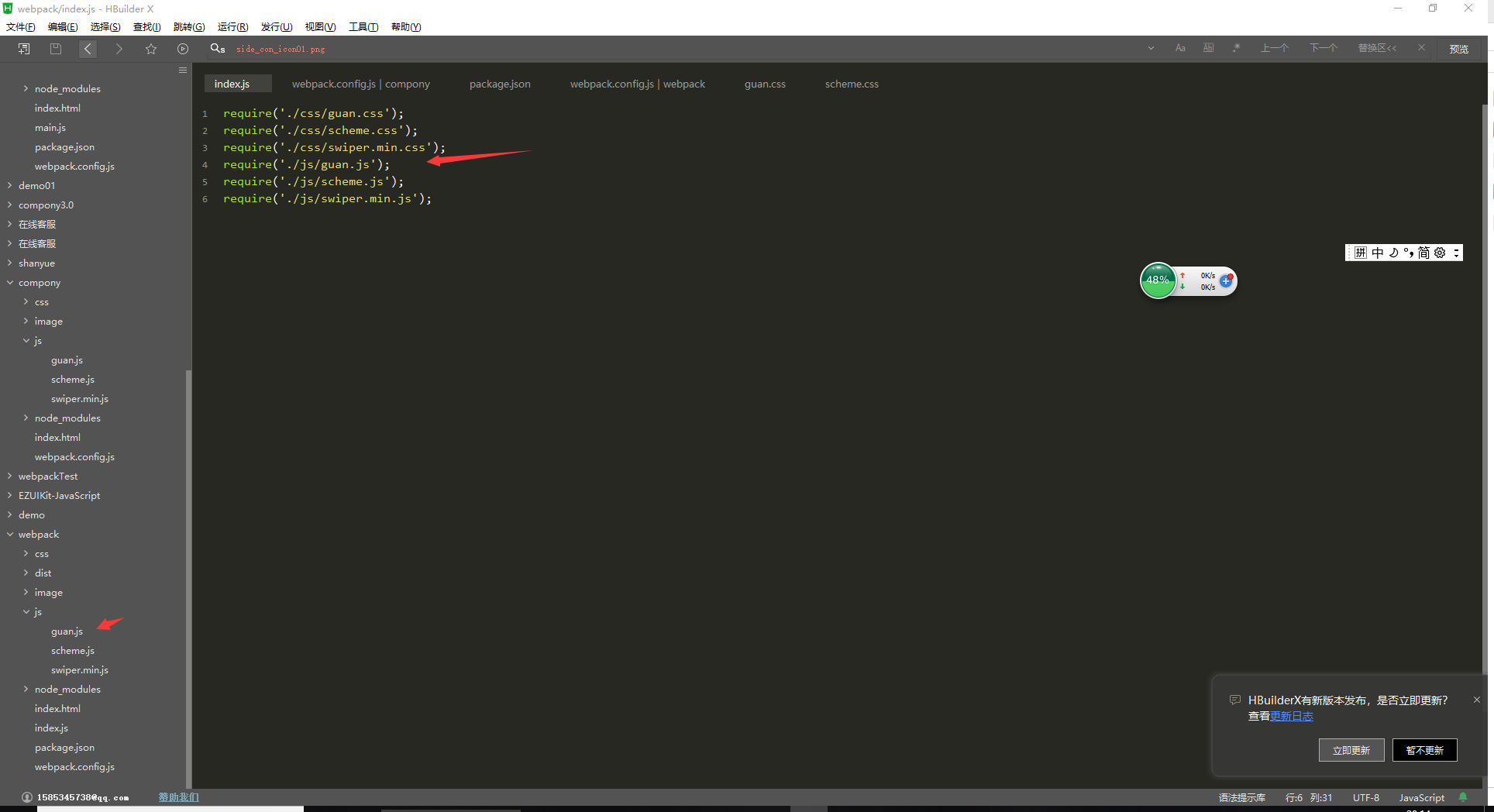
Task: Expand the EZUIKit-JavaScript project
Action: pyautogui.click(x=10, y=496)
